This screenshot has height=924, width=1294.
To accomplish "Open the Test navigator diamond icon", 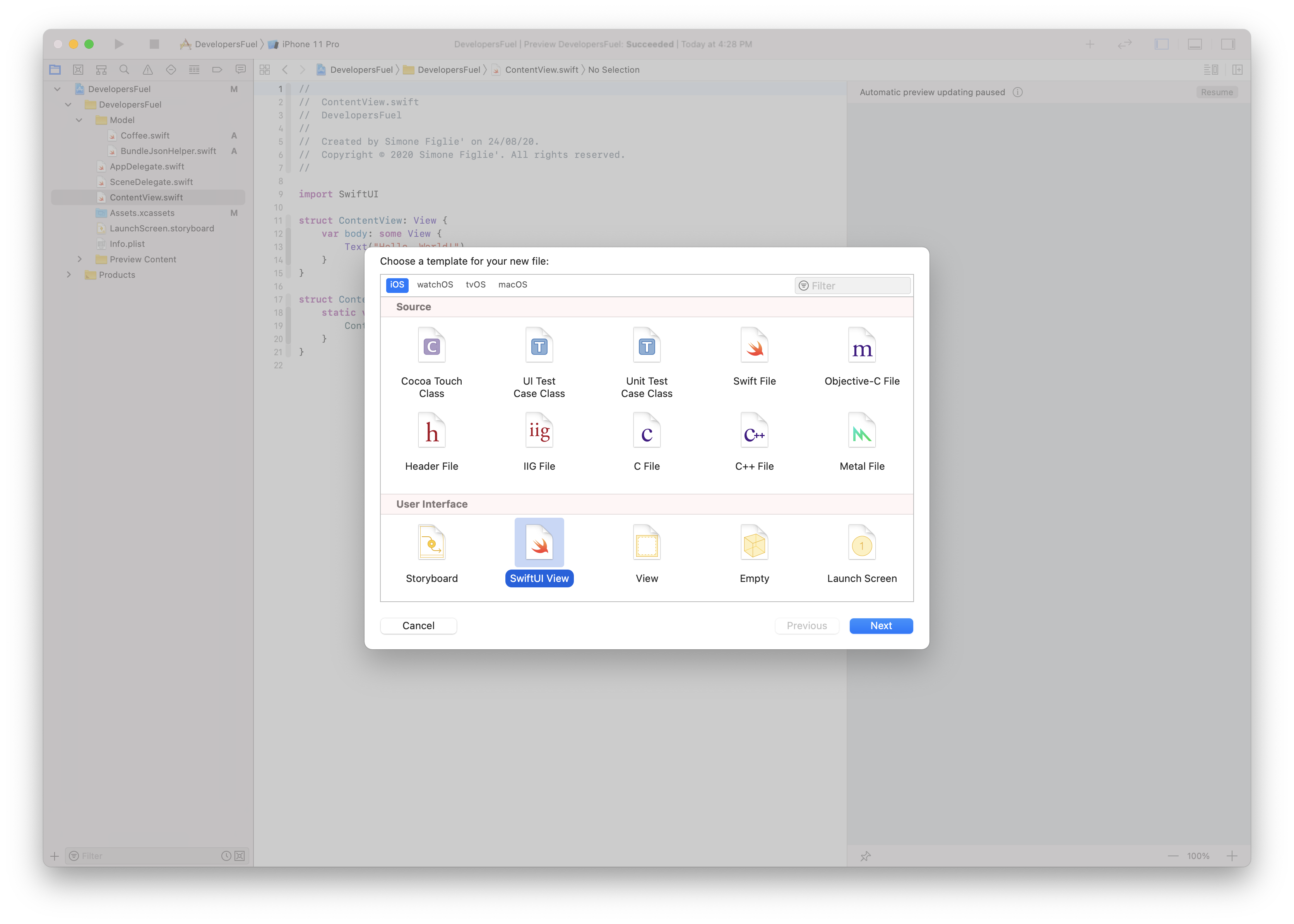I will click(x=171, y=69).
